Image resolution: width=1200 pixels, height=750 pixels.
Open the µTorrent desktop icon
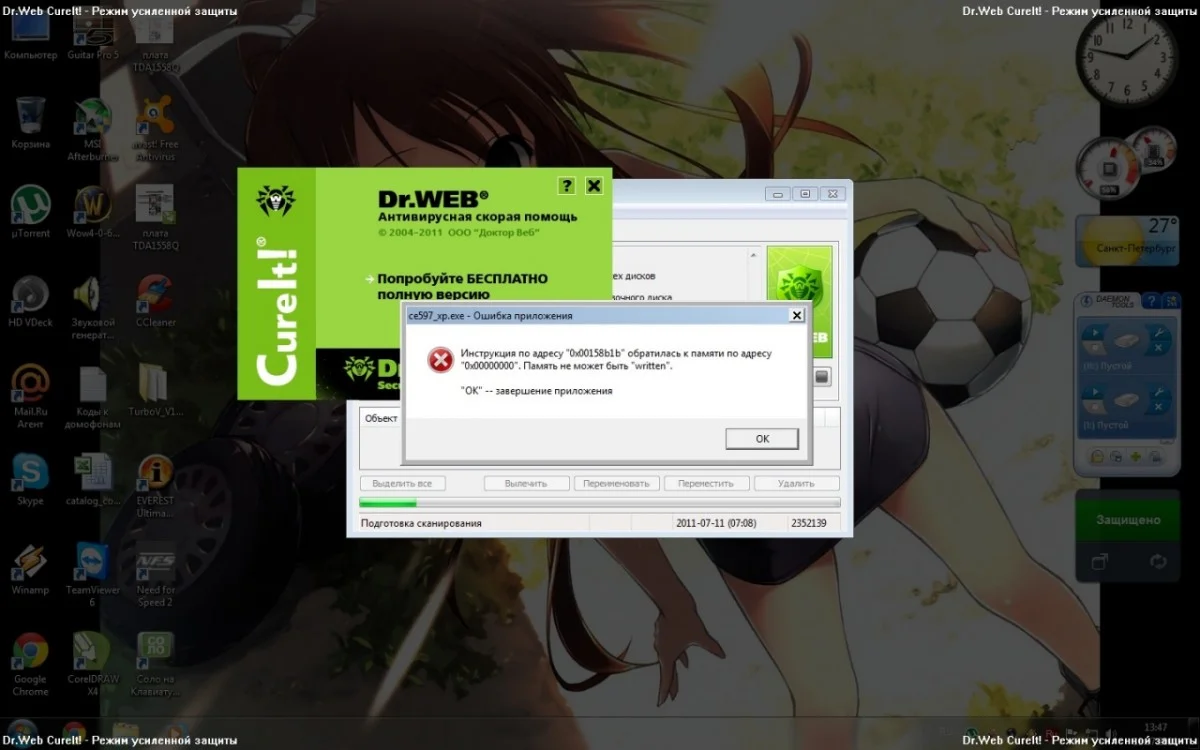(30, 212)
